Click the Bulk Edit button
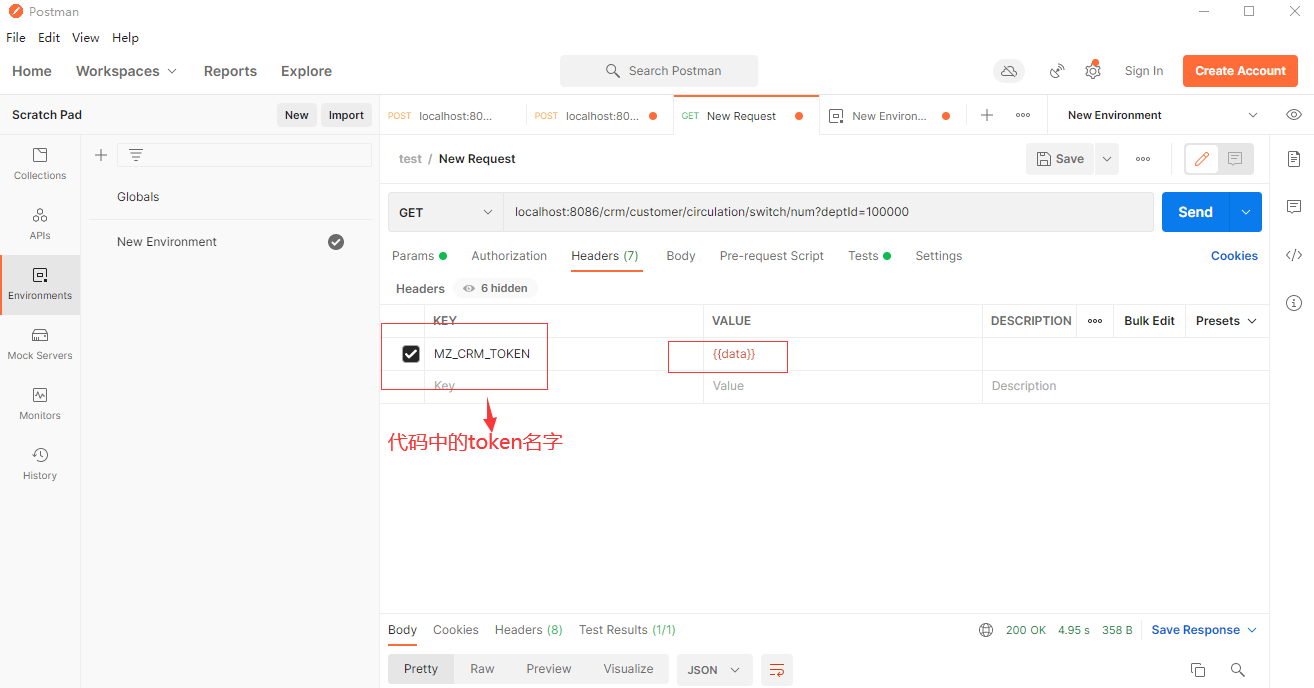 pos(1149,321)
